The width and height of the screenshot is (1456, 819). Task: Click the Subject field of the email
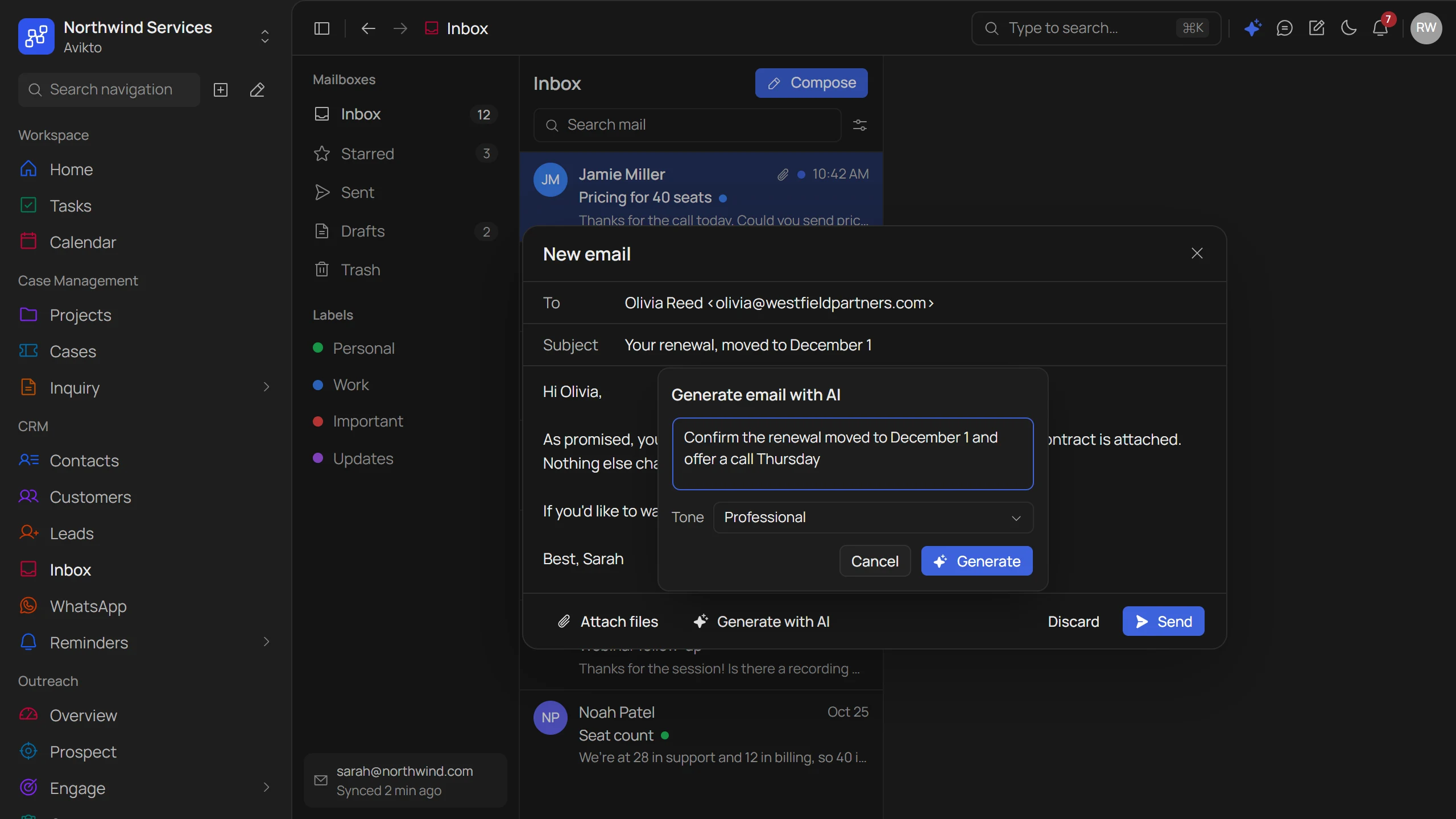[x=874, y=345]
